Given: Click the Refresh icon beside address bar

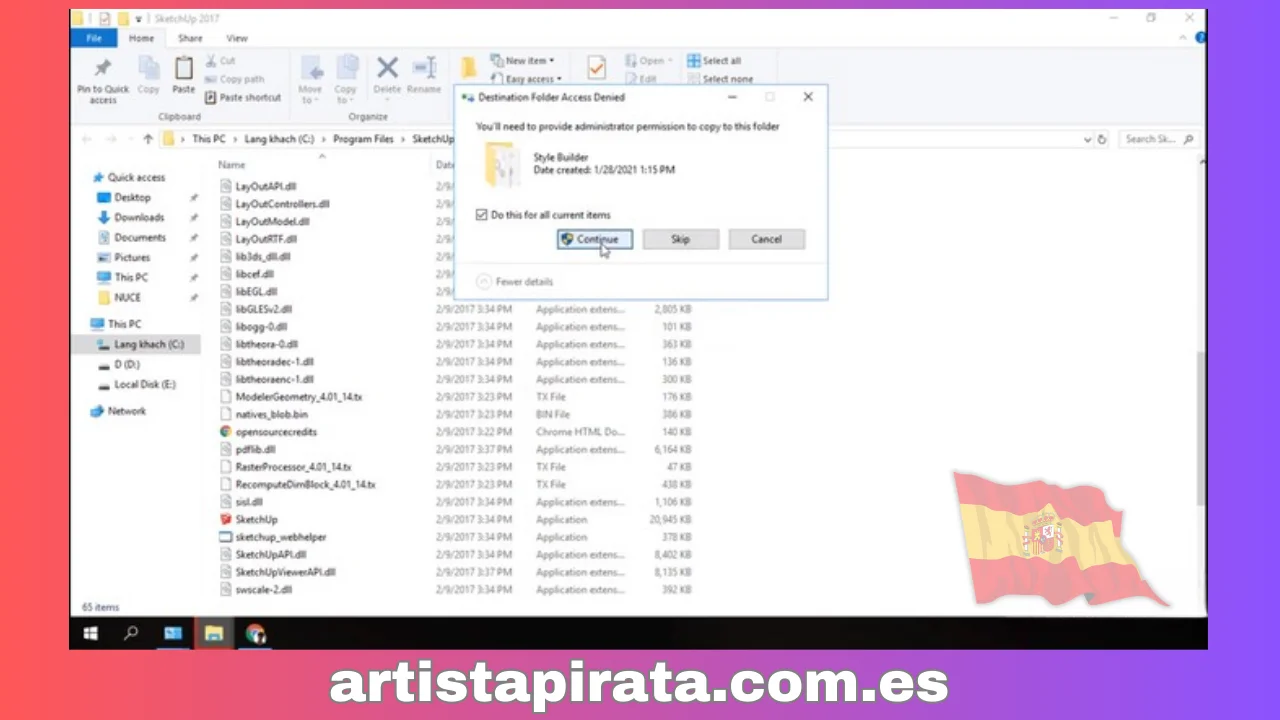Looking at the screenshot, I should click(1102, 140).
